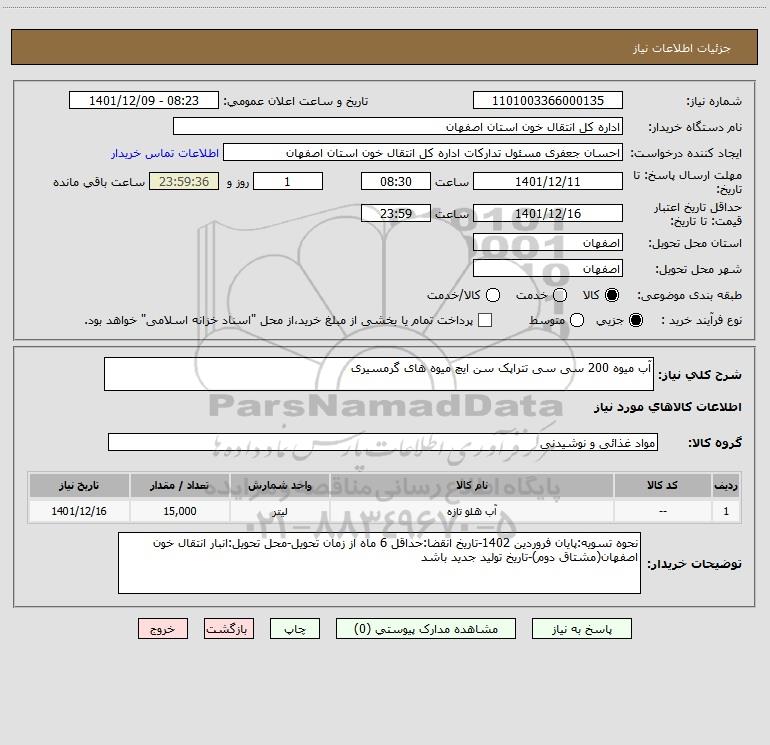Click the نام کالا column header

coord(471,485)
